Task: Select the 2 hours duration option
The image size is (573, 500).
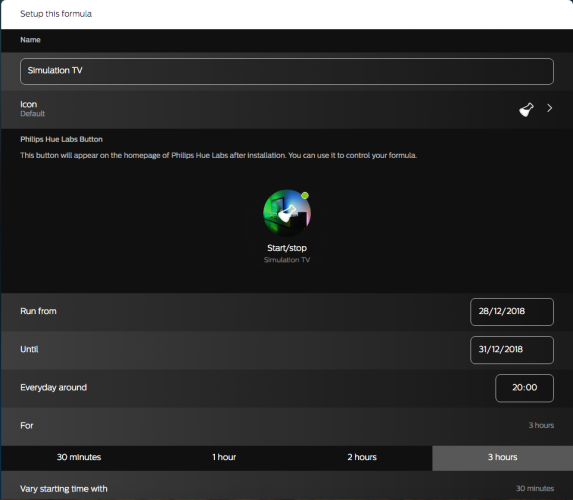Action: (362, 458)
